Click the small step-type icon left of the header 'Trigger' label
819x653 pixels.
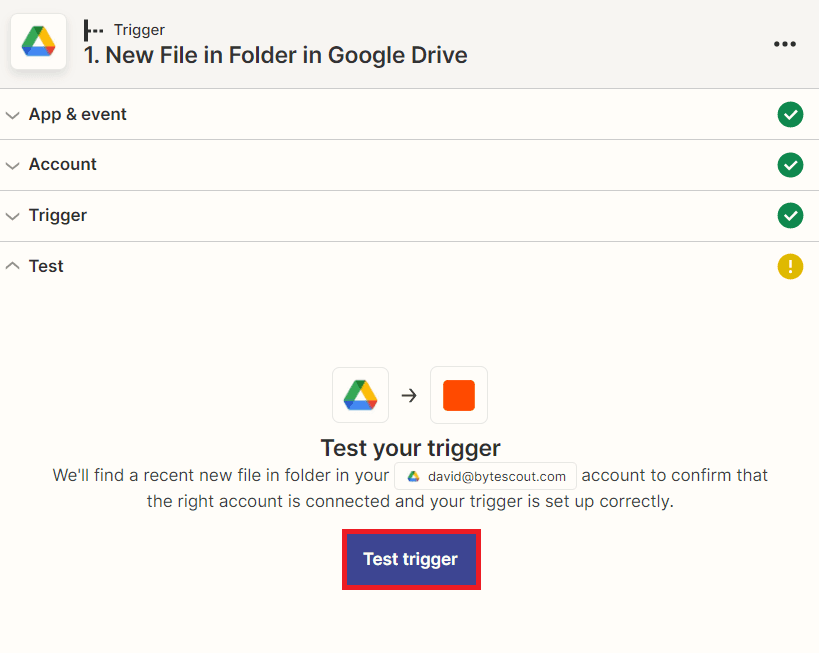[94, 30]
